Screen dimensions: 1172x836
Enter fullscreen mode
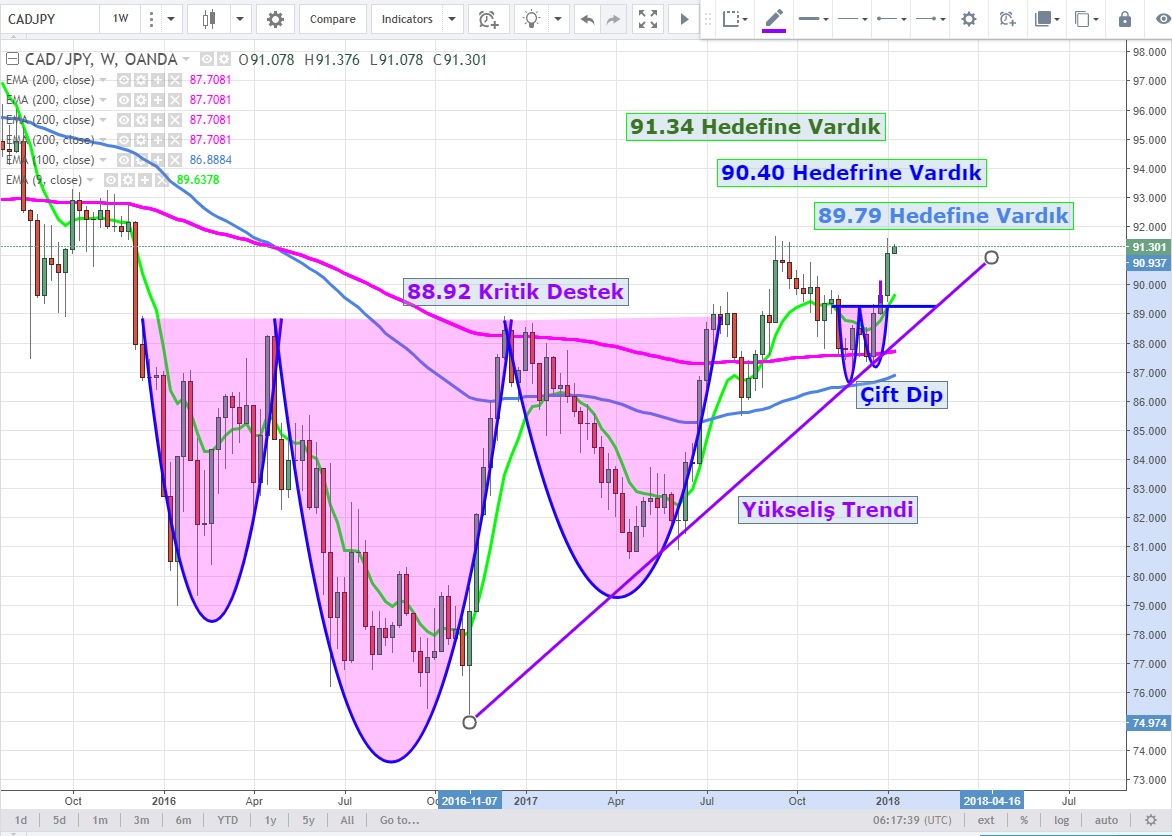tap(648, 19)
